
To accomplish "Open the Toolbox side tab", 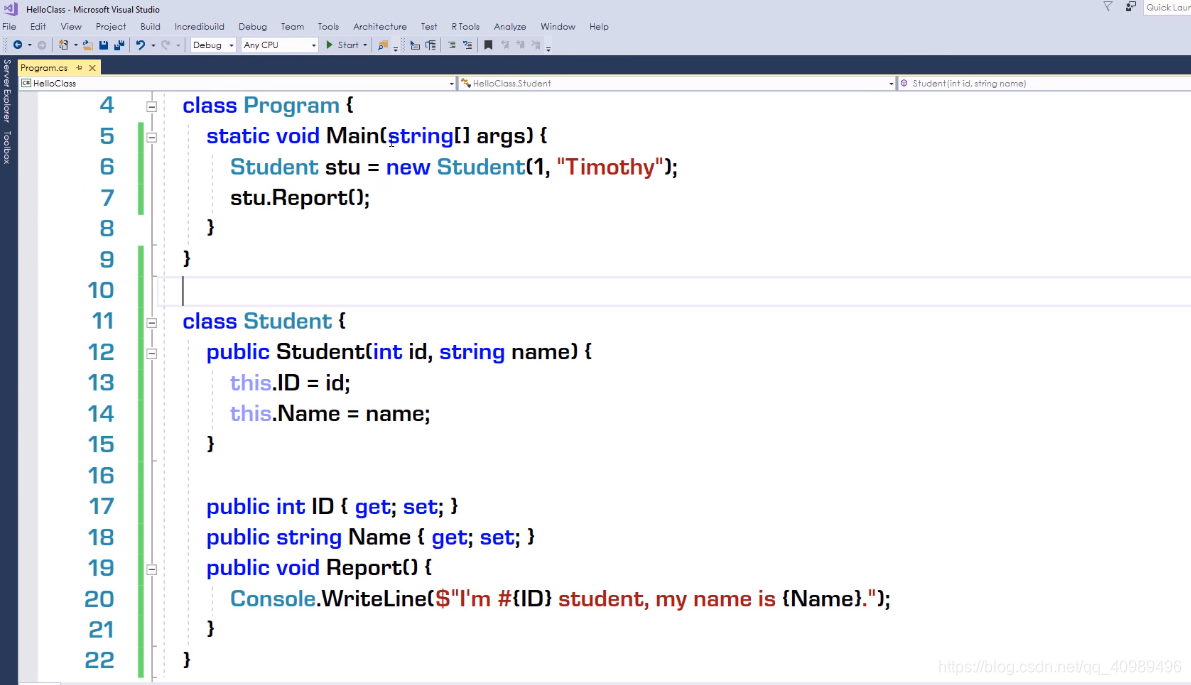I will coord(7,147).
